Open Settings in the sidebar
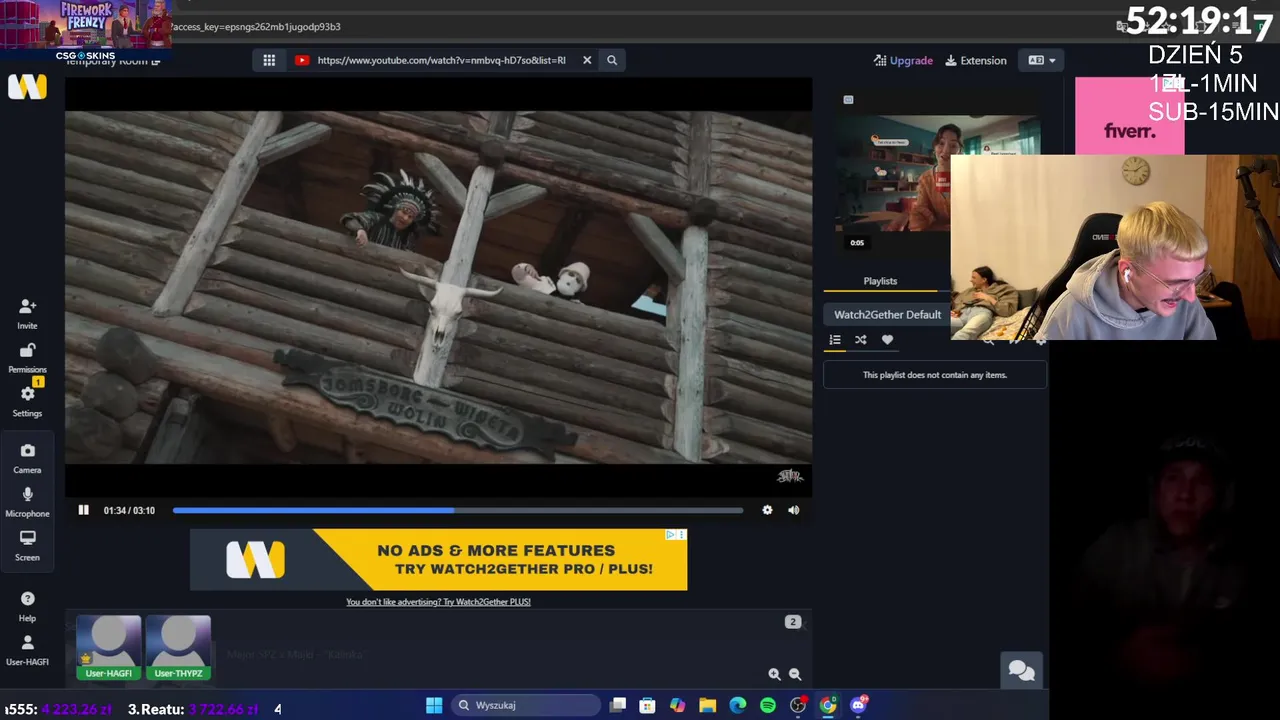The width and height of the screenshot is (1280, 720). (27, 401)
